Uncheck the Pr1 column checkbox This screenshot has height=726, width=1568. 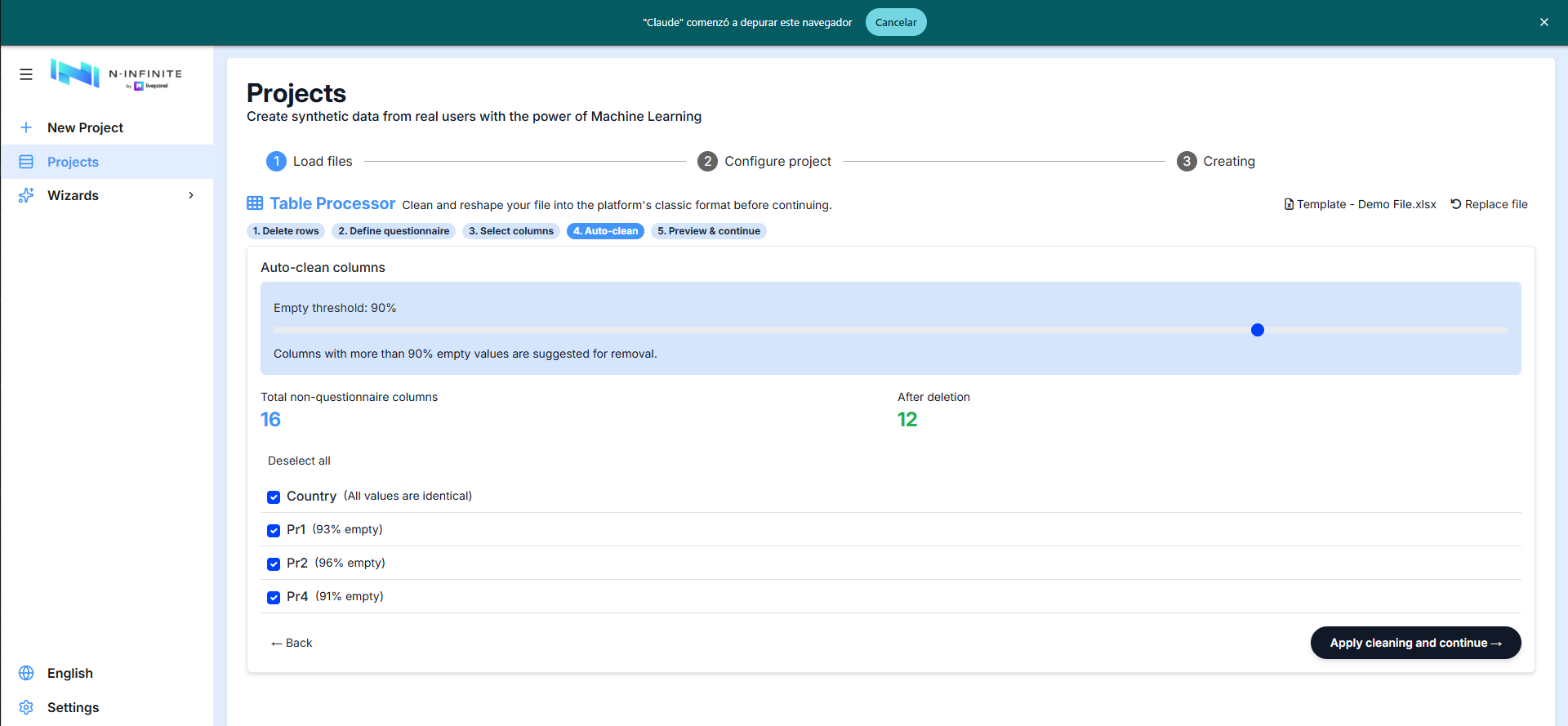coord(274,530)
